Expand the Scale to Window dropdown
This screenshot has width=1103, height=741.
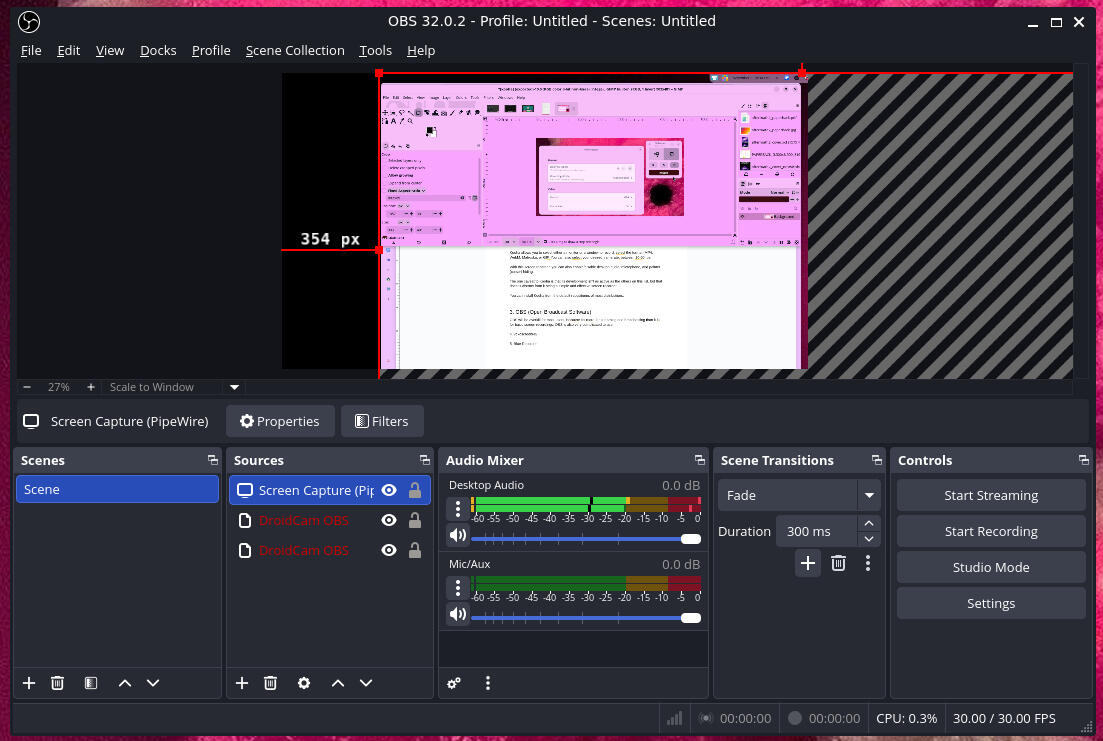pos(235,387)
